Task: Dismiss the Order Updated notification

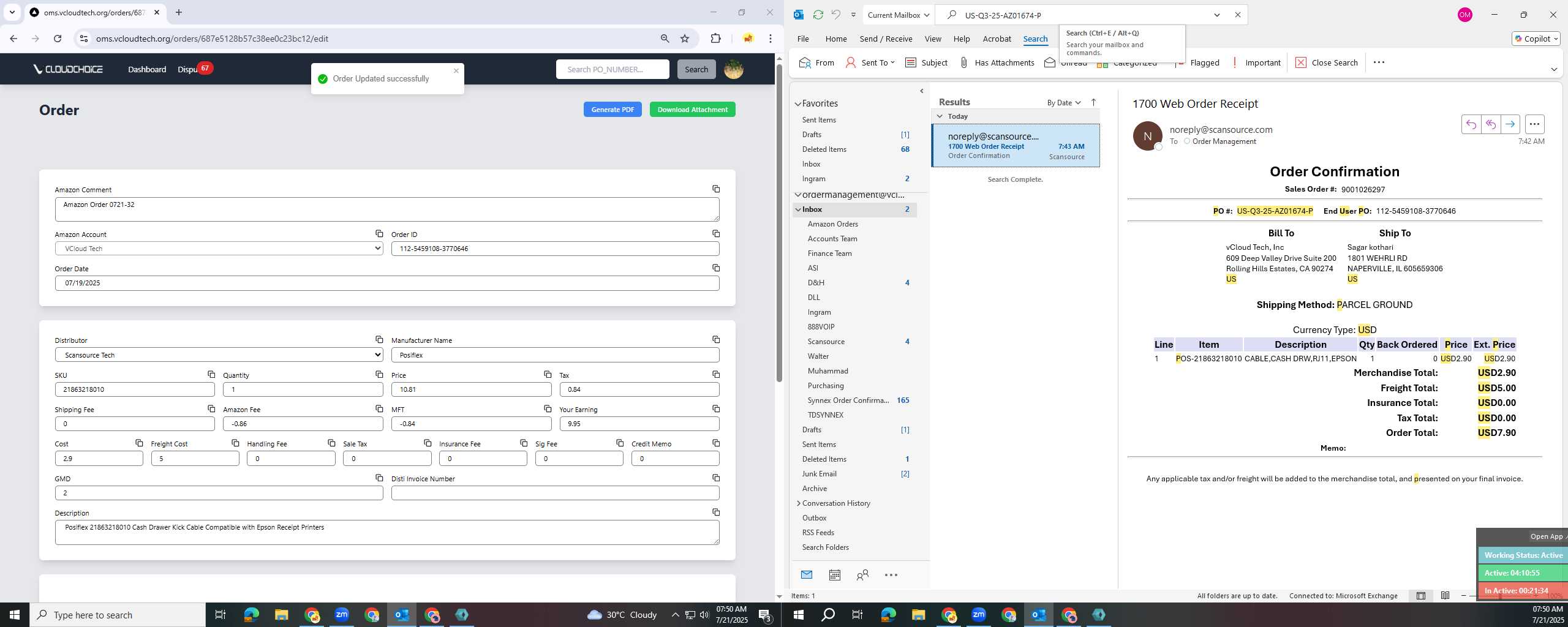Action: click(x=456, y=71)
